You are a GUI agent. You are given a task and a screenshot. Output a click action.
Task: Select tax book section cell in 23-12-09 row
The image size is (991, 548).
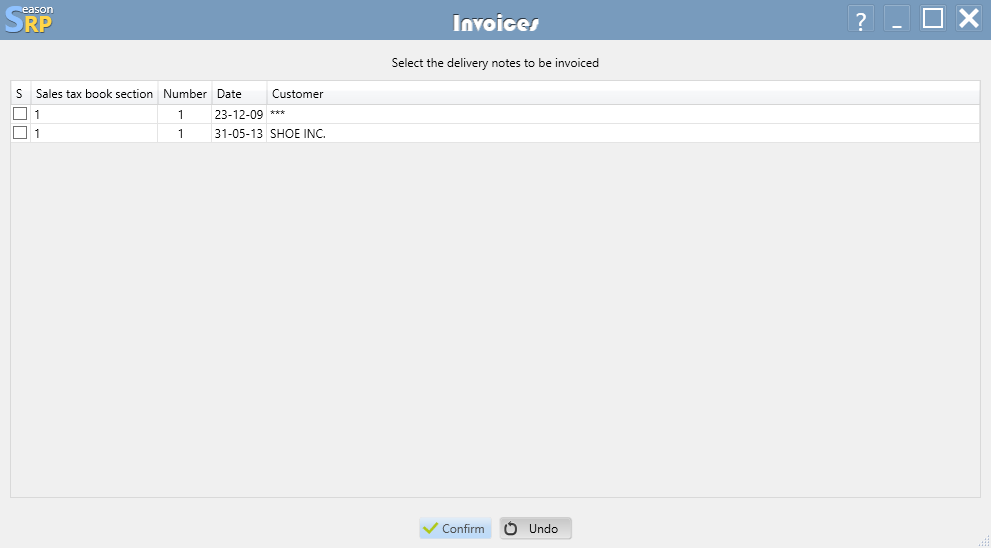tap(94, 114)
